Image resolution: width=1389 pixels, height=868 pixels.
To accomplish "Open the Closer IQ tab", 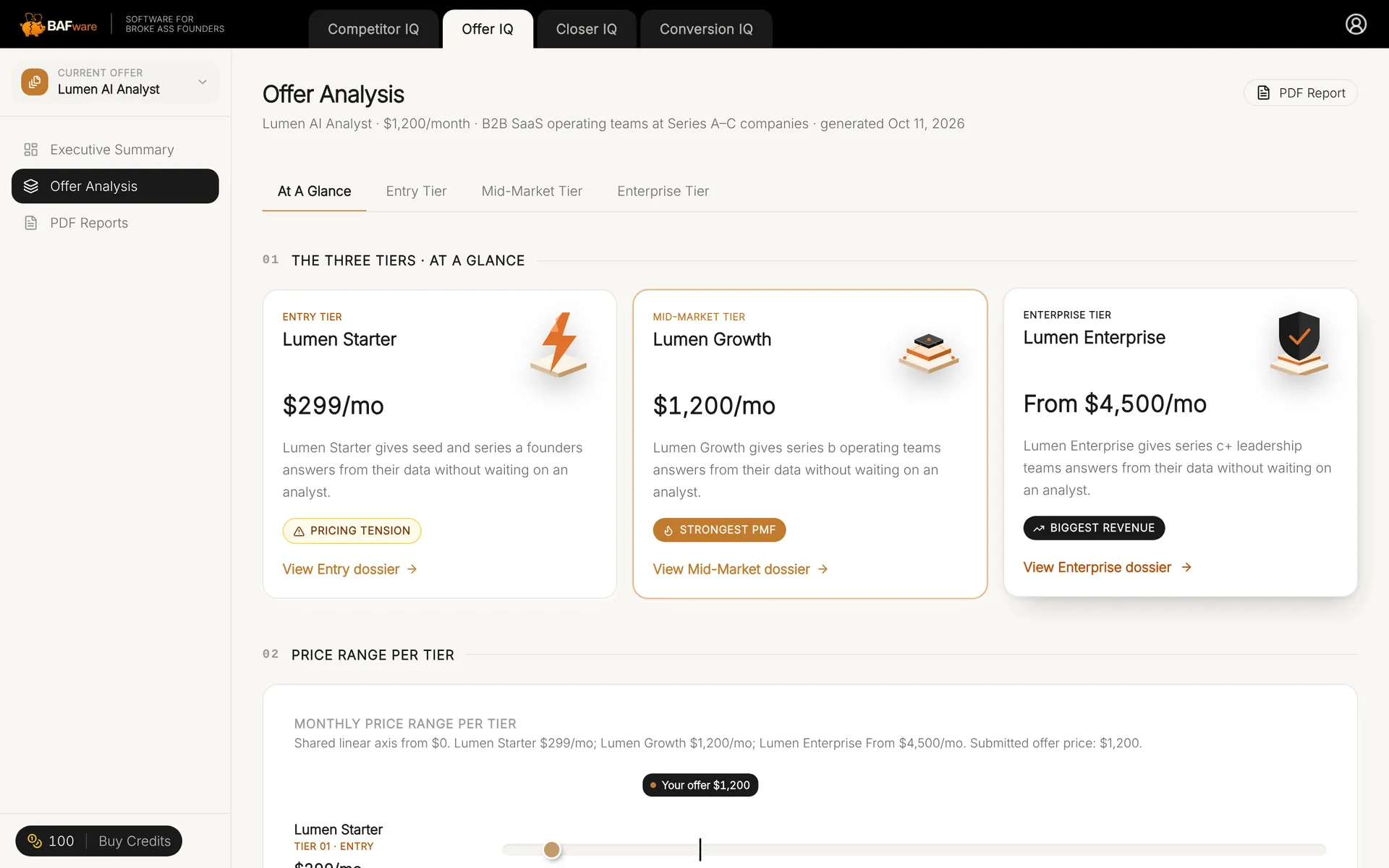I will [586, 29].
